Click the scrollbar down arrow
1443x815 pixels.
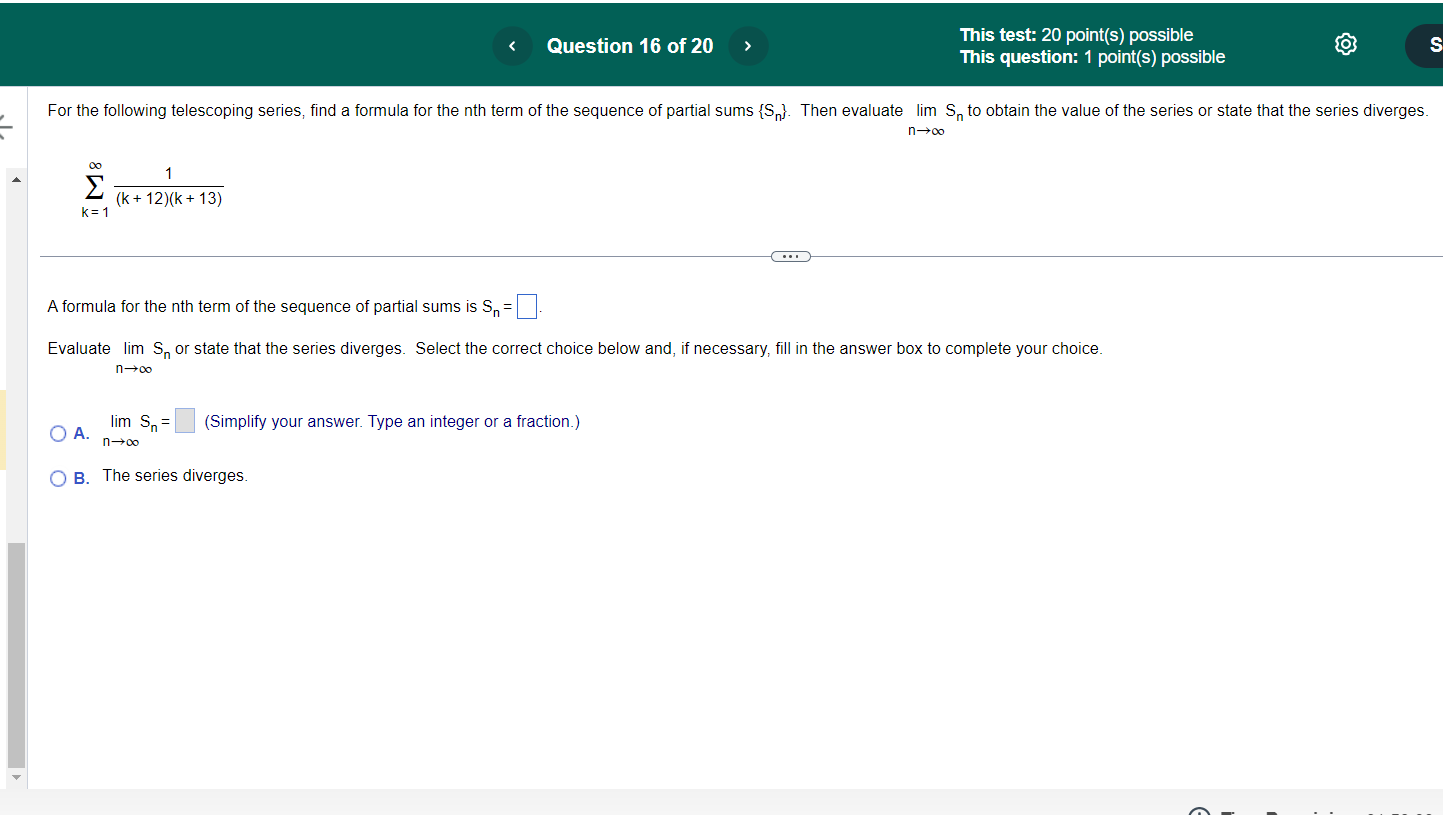[x=16, y=776]
